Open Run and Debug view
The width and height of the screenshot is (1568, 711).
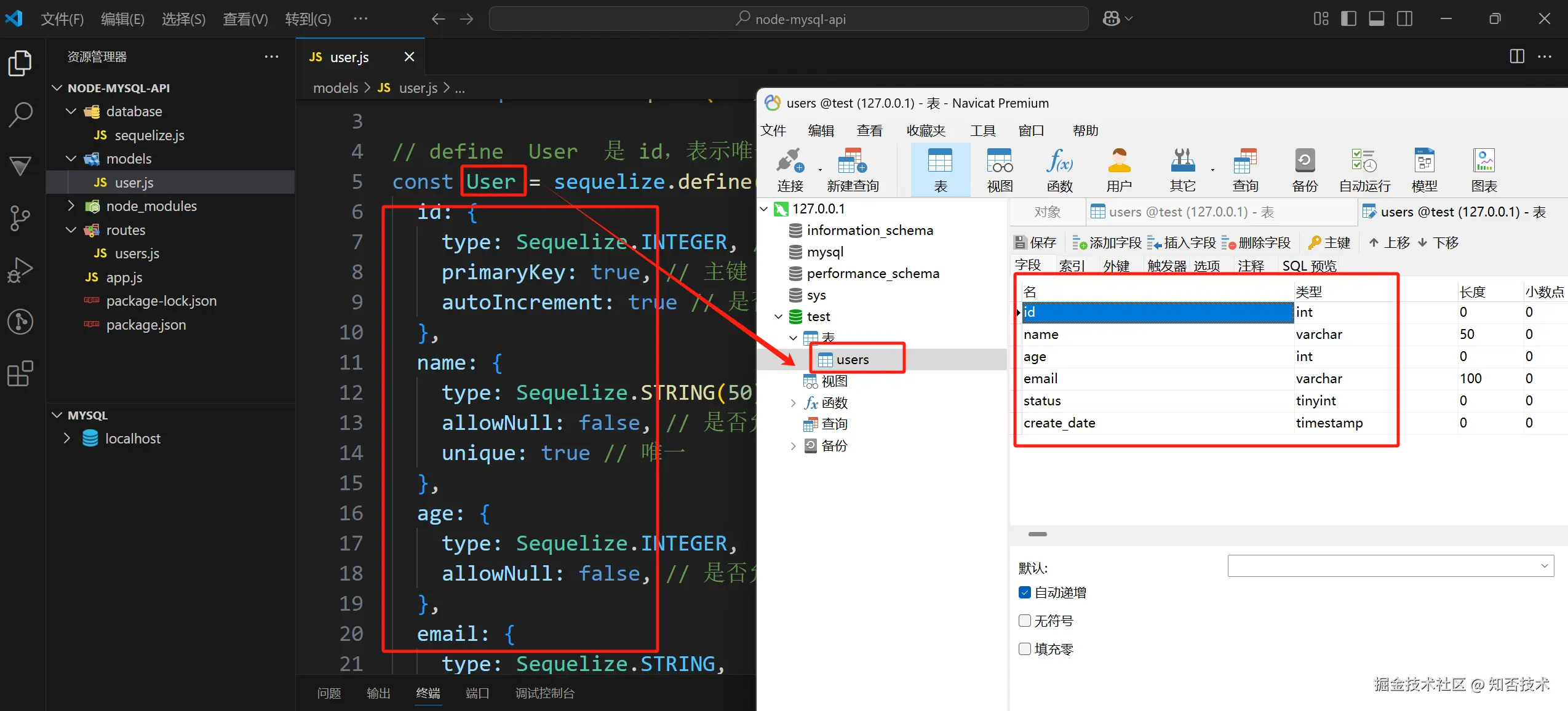coord(20,269)
